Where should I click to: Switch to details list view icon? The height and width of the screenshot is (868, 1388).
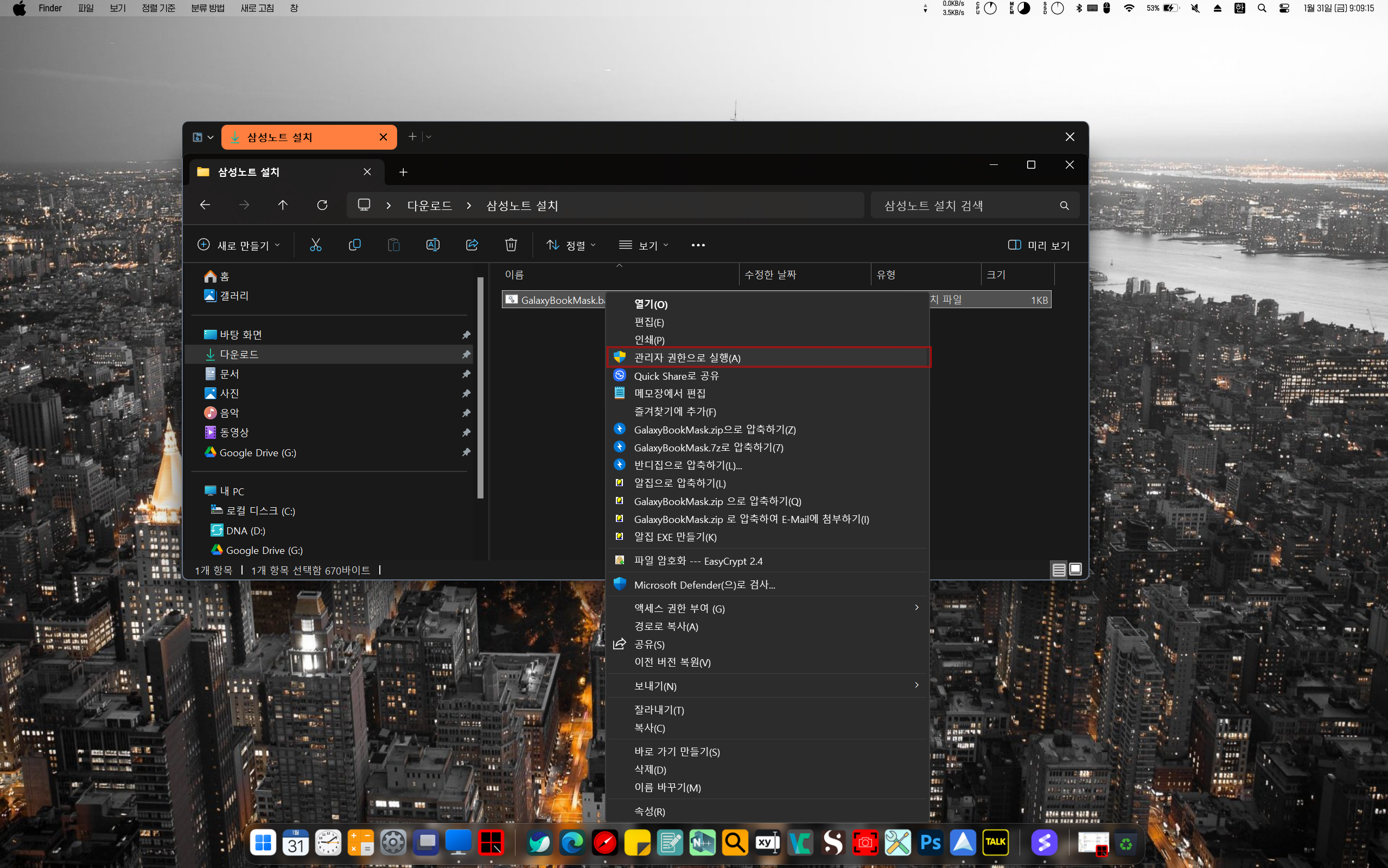coord(1059,570)
